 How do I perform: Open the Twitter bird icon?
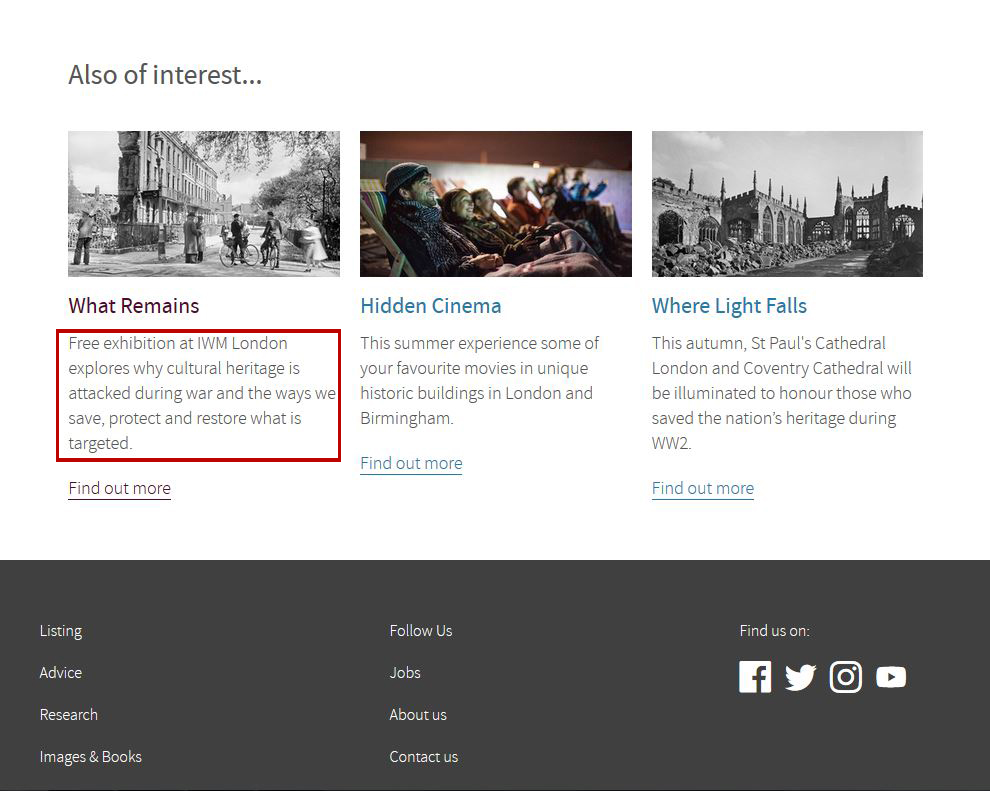point(800,677)
